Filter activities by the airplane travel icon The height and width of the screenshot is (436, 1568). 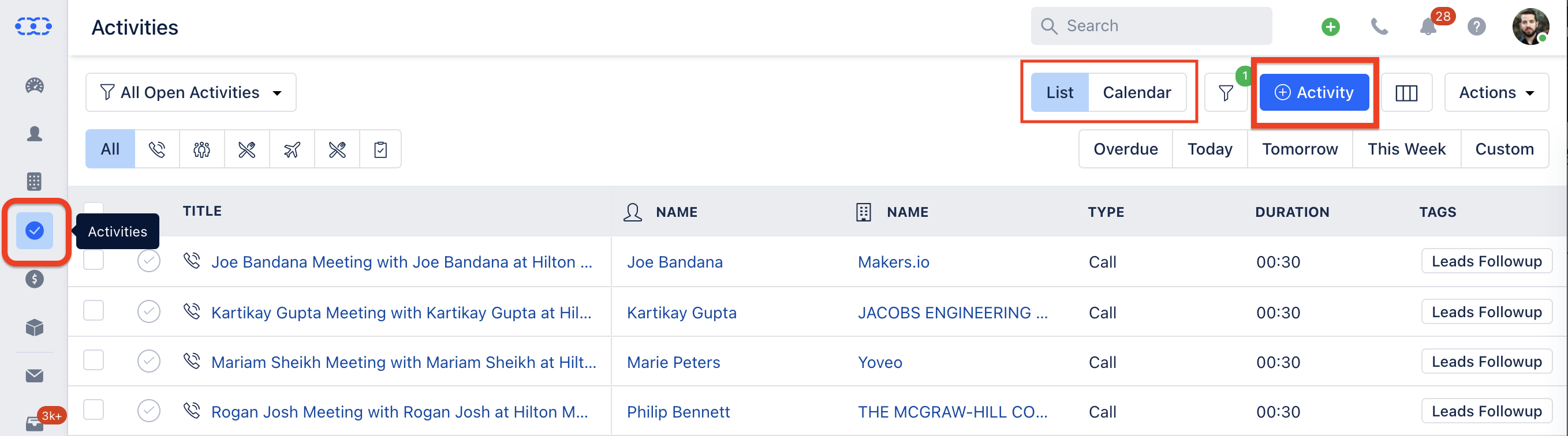tap(292, 149)
